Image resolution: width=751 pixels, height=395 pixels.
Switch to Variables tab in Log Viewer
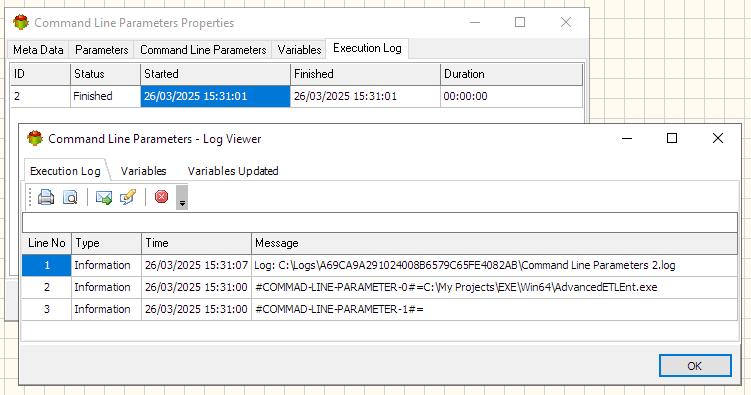[x=144, y=171]
